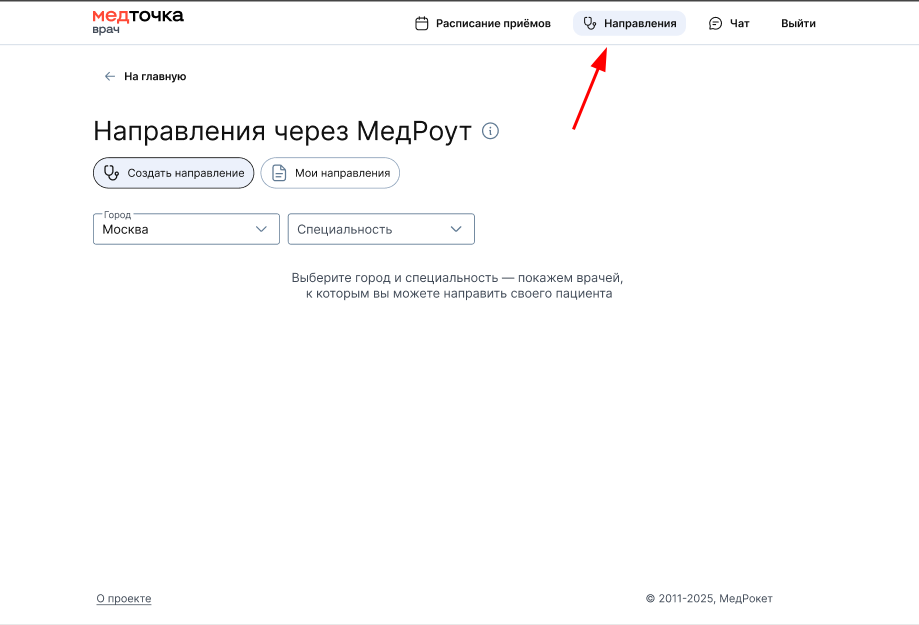Open the info icon beside the heading

tap(490, 131)
